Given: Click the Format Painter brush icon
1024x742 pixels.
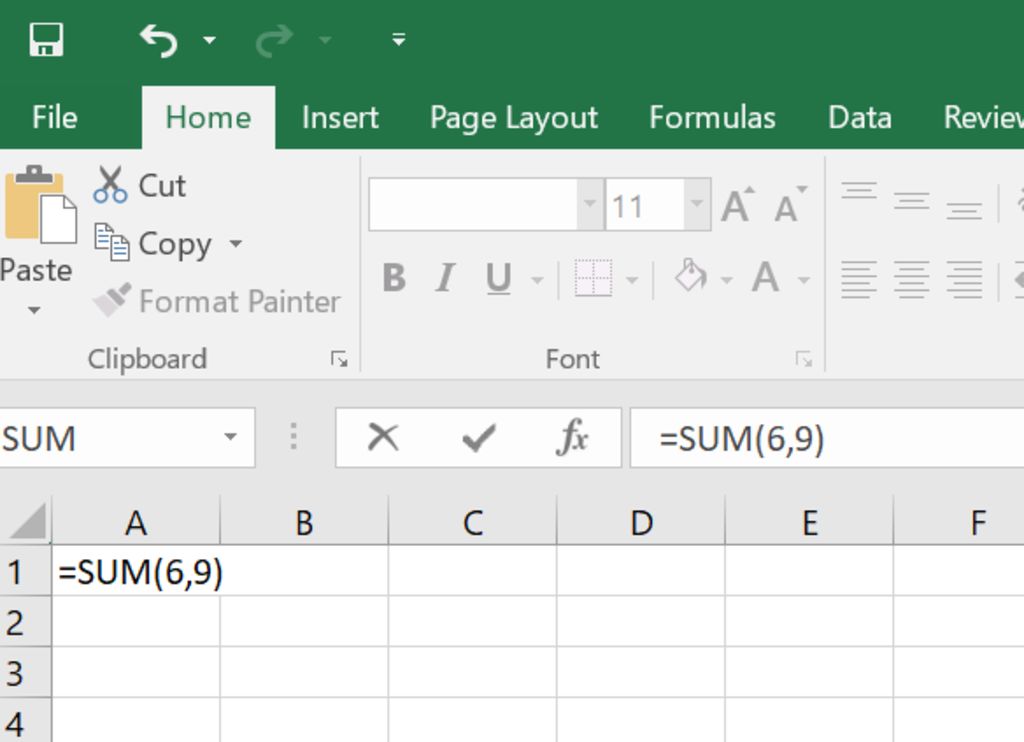Looking at the screenshot, I should coord(112,300).
